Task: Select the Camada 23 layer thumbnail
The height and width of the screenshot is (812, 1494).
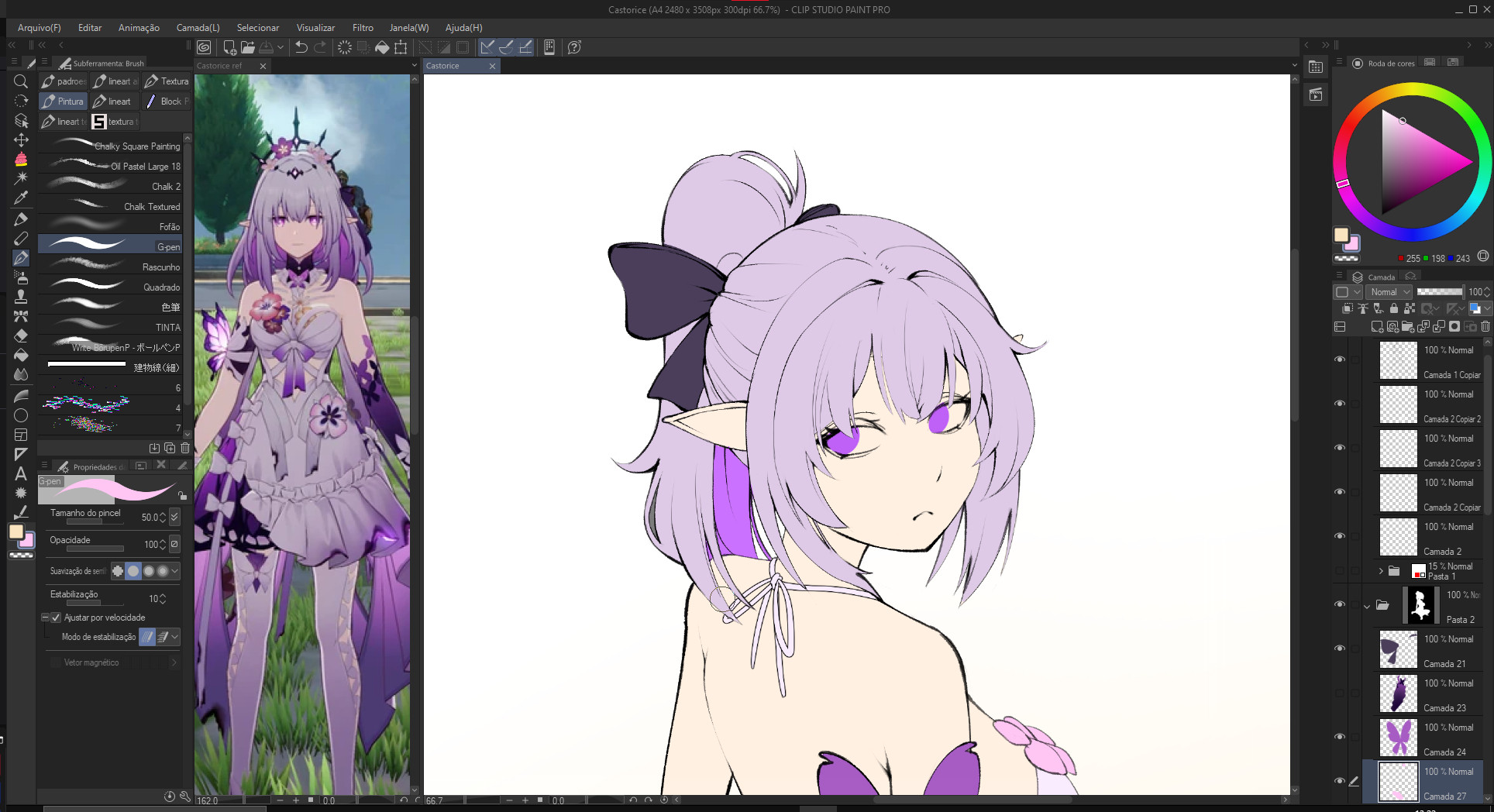Action: click(1398, 693)
